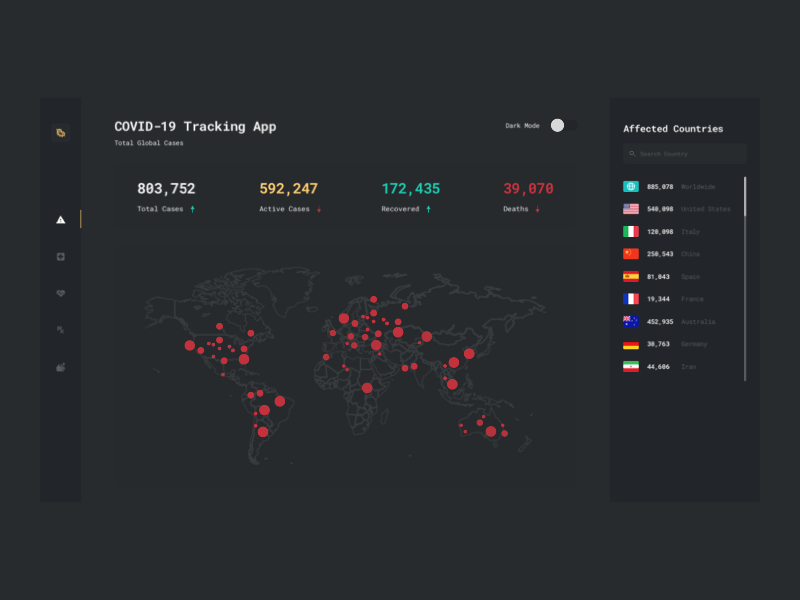Select the prescriptions icon in the sidebar
The height and width of the screenshot is (600, 800).
pyautogui.click(x=60, y=329)
